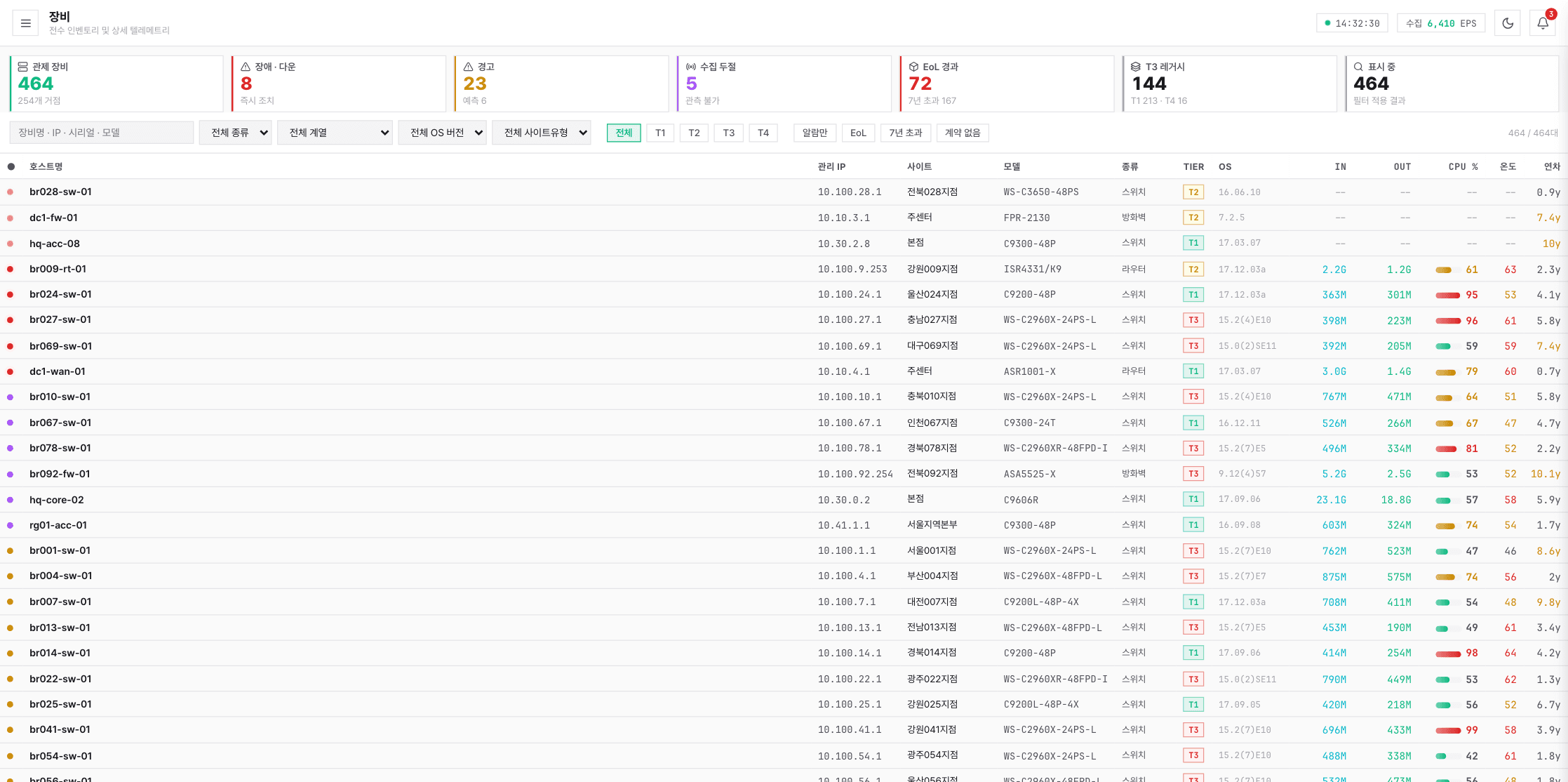Click the T1 tier badge for hq-acc-08
This screenshot has width=1568, height=782.
tap(1193, 243)
